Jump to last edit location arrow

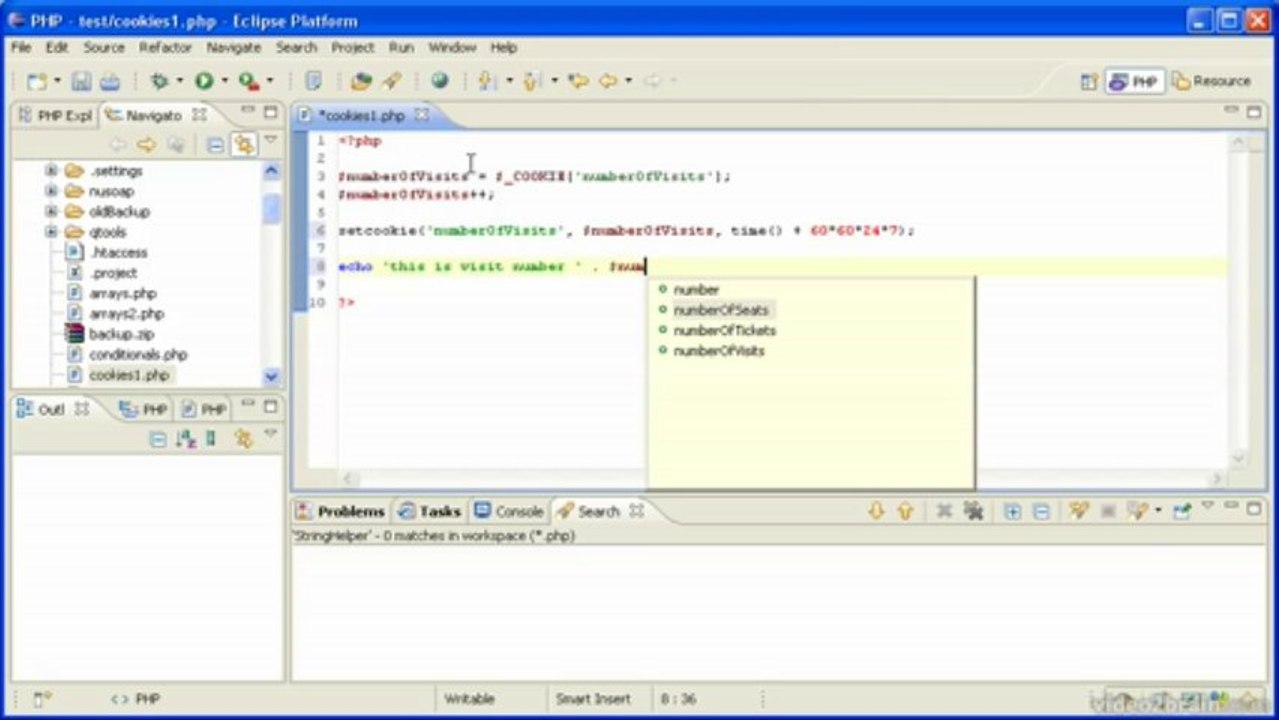(578, 81)
